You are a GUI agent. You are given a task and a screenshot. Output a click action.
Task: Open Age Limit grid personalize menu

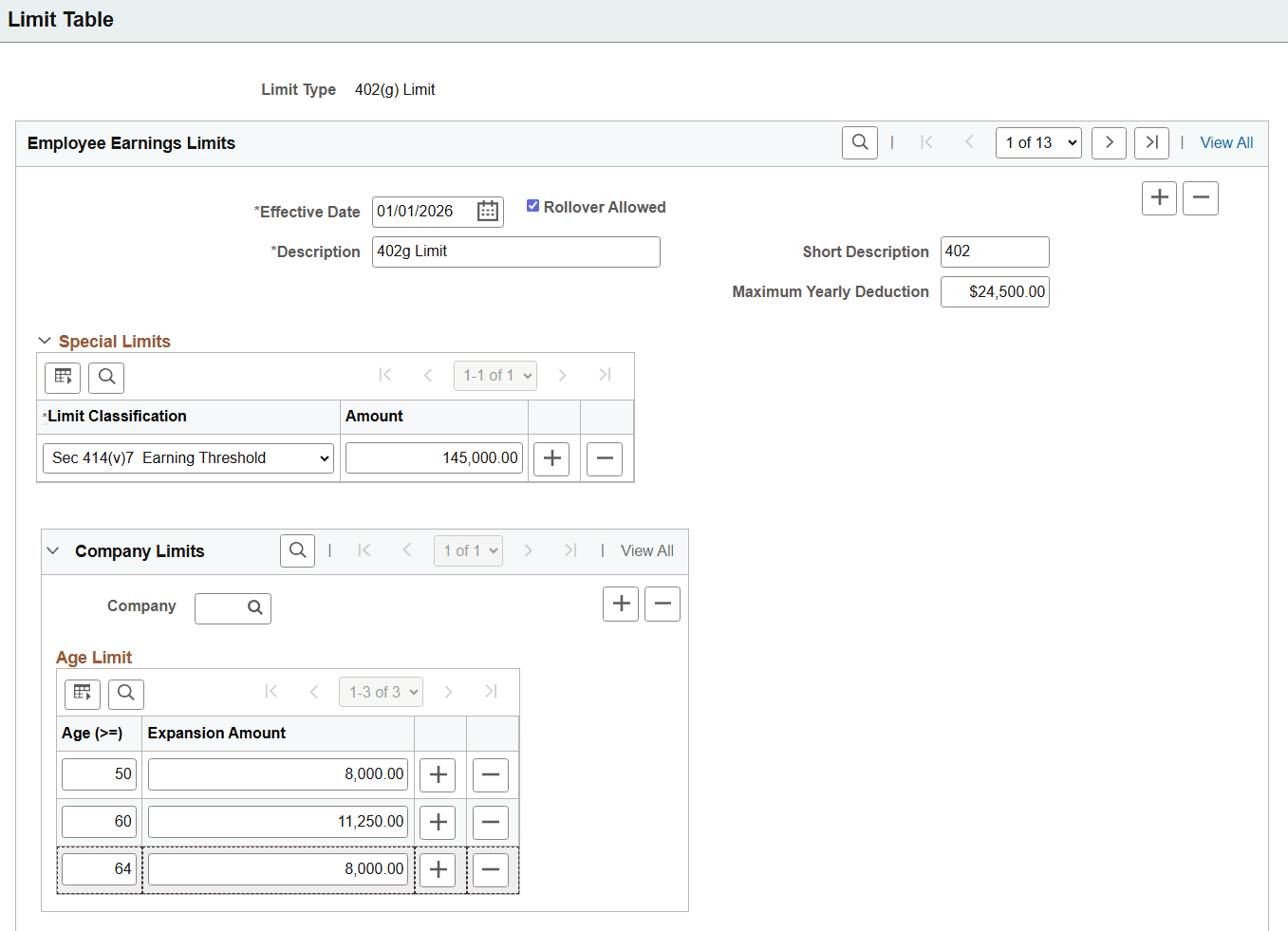click(83, 694)
